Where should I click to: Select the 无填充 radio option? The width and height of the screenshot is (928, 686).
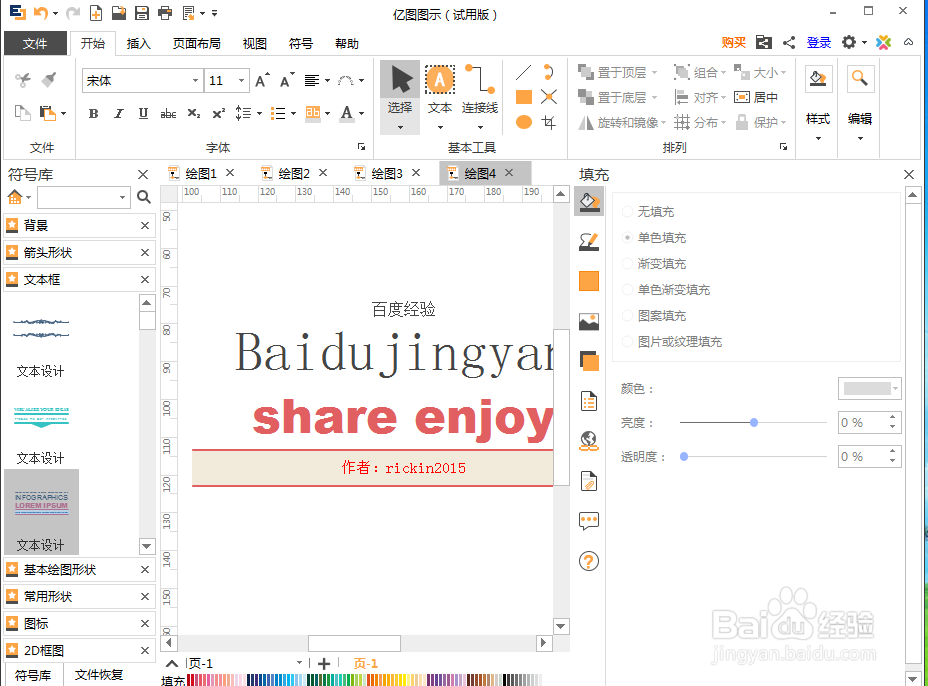[628, 211]
